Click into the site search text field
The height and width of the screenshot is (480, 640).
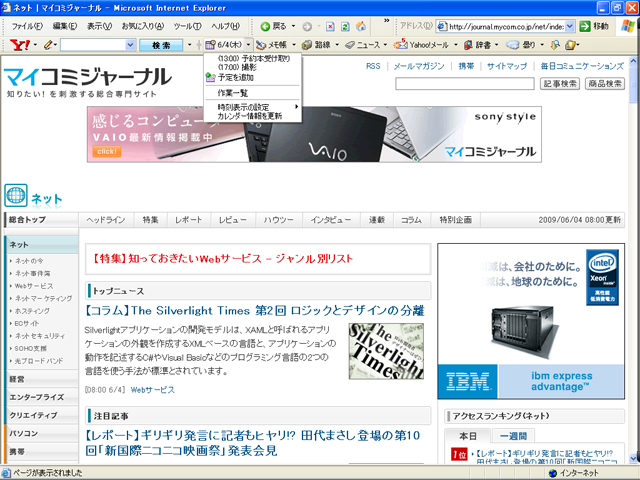(x=465, y=84)
